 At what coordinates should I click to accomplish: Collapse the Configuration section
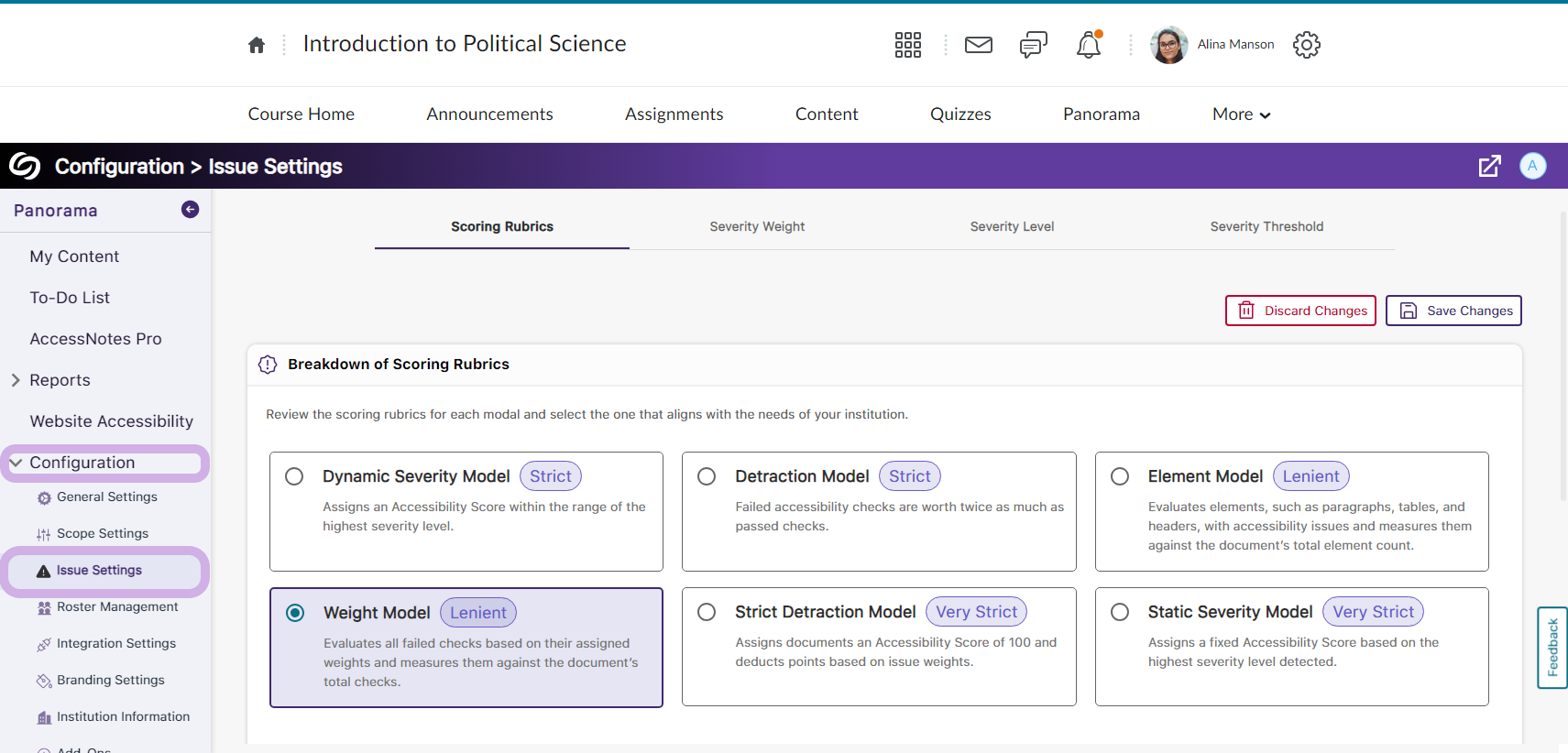pyautogui.click(x=16, y=463)
